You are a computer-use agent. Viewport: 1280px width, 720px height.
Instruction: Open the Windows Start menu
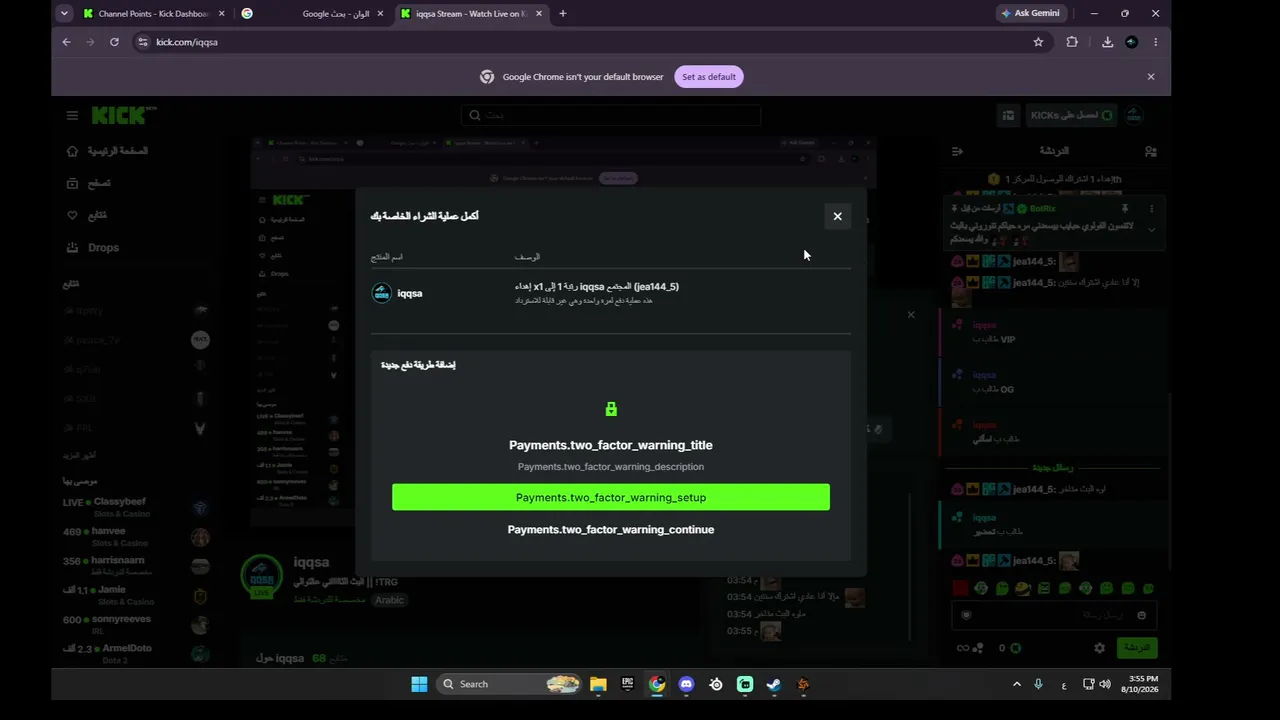pos(419,684)
